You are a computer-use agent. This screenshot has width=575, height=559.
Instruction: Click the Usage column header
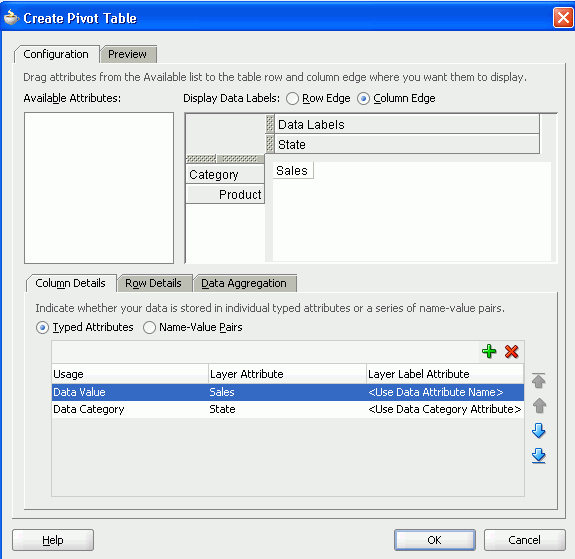pos(130,374)
